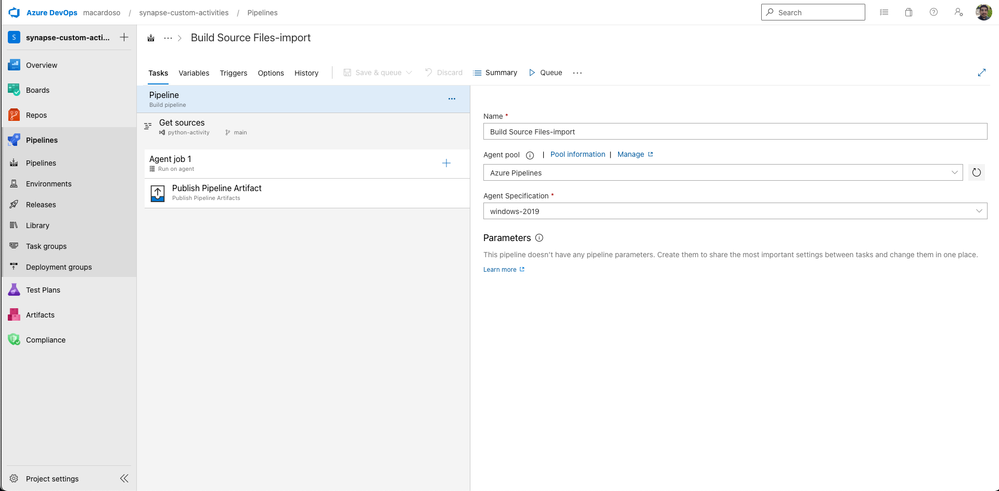999x491 pixels.
Task: Switch to the Variables tab
Action: click(194, 73)
